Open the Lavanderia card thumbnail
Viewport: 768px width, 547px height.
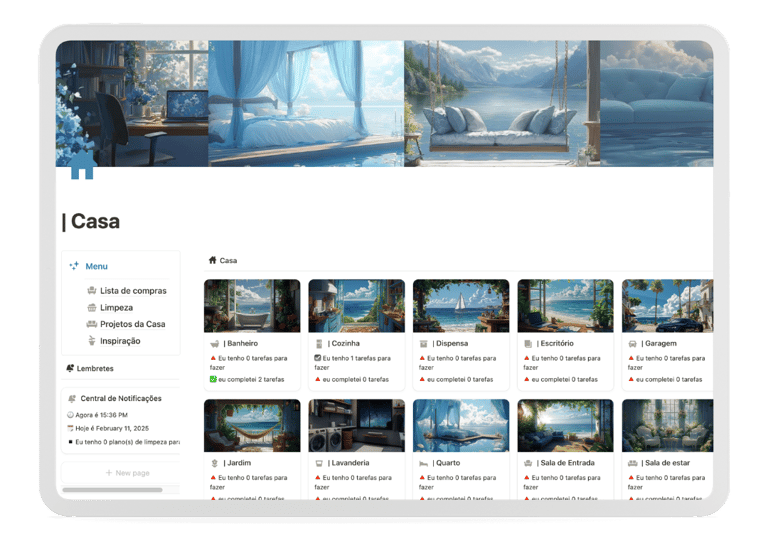357,425
